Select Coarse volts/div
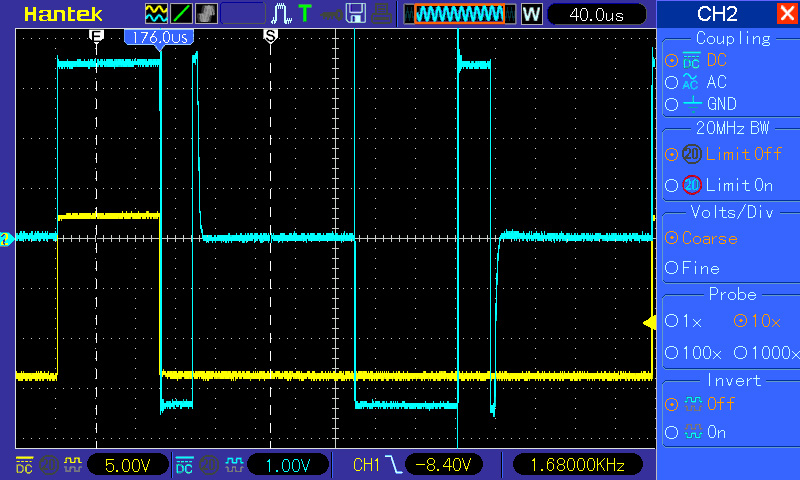Viewport: 800px width, 480px height. [702, 238]
